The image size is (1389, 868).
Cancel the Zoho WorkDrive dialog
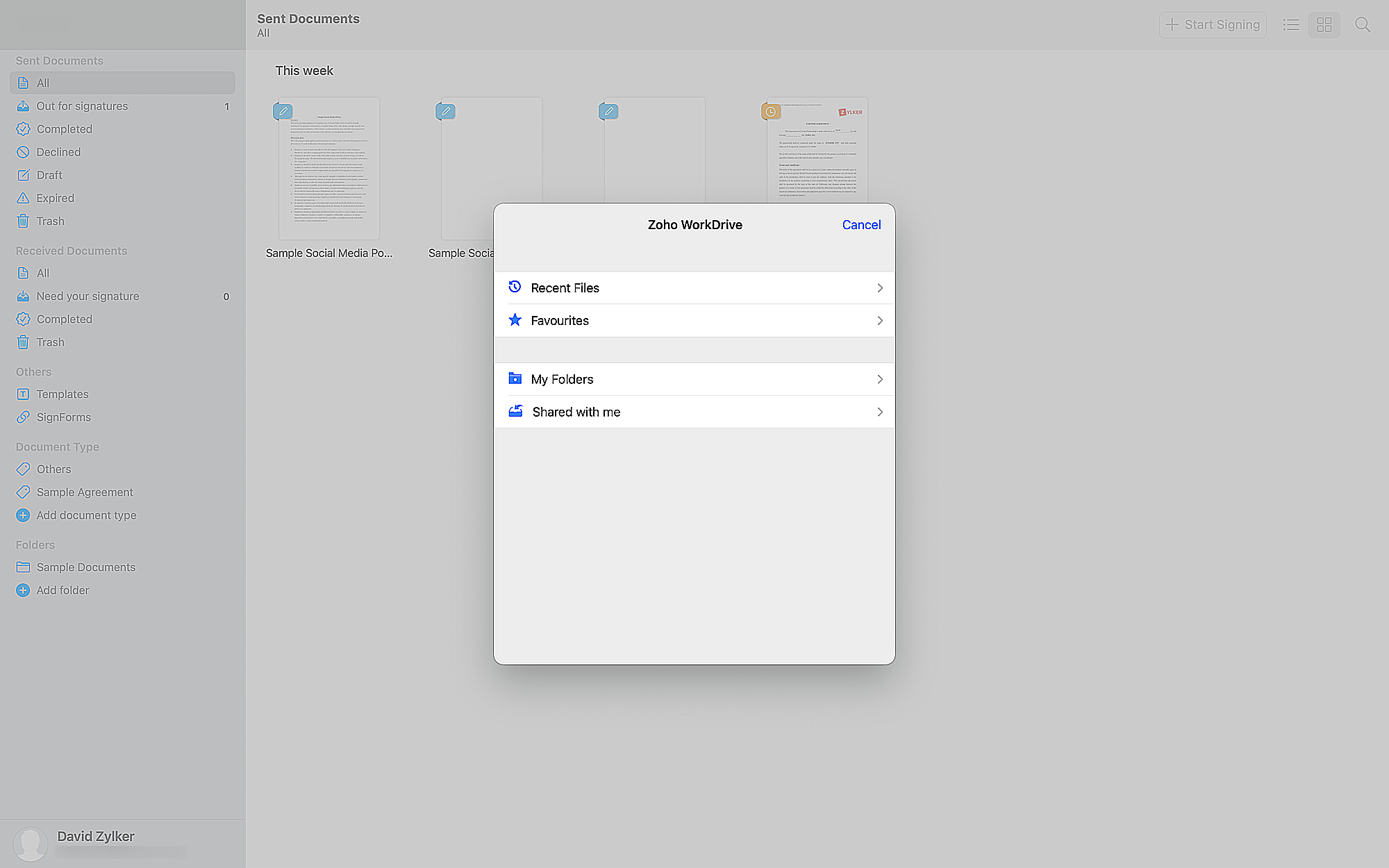tap(861, 225)
